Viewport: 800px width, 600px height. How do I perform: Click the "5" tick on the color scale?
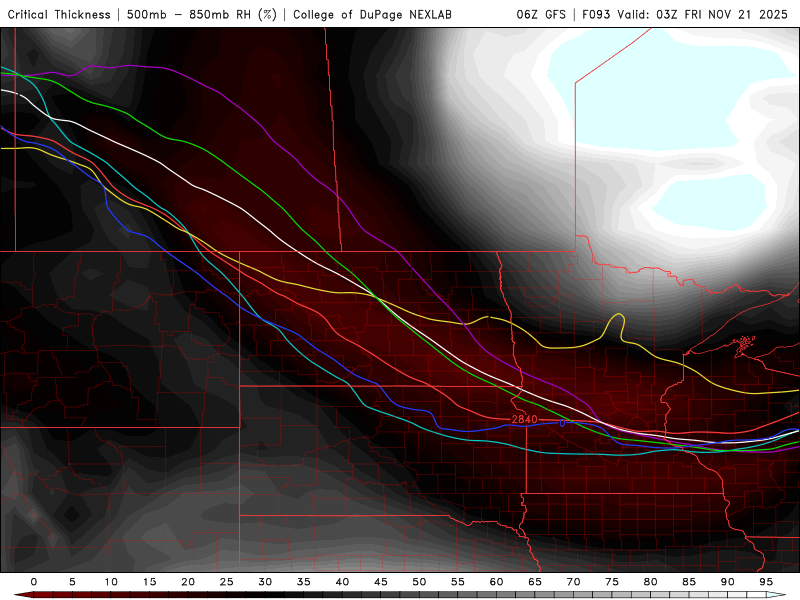click(72, 582)
